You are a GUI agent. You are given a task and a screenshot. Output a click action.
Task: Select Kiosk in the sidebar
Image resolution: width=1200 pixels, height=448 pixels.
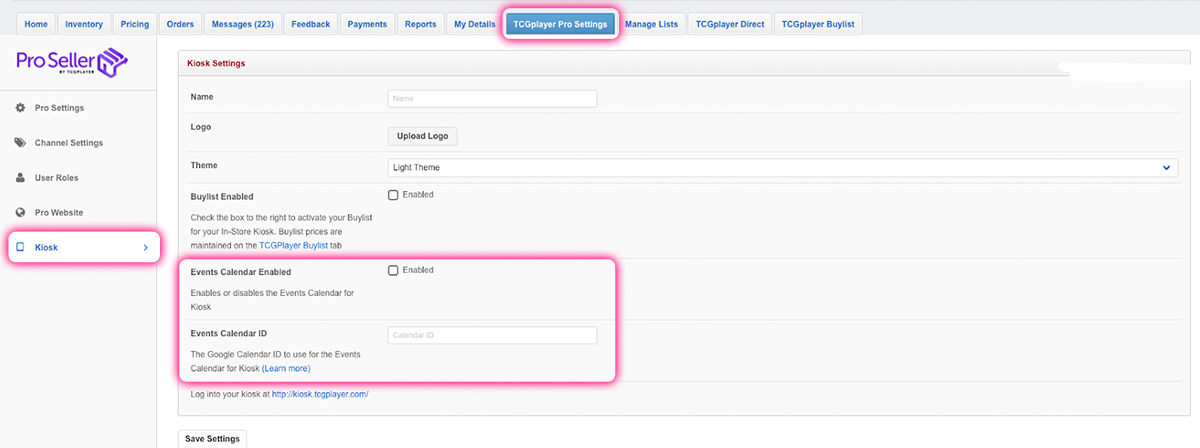[84, 247]
